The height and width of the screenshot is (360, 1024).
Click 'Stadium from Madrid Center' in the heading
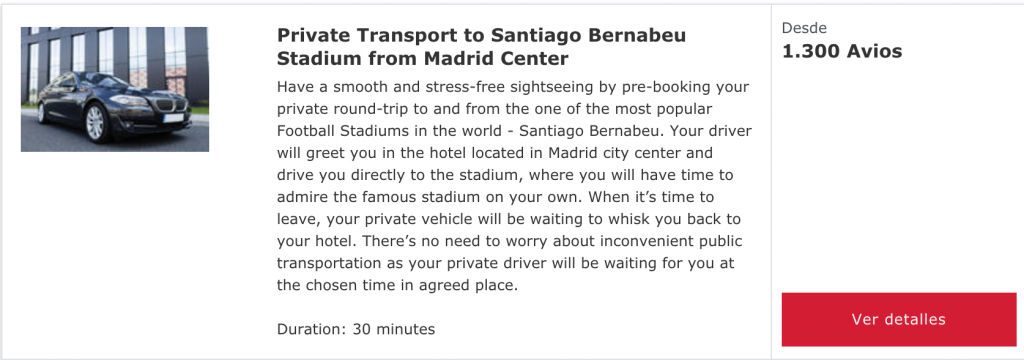pyautogui.click(x=423, y=58)
